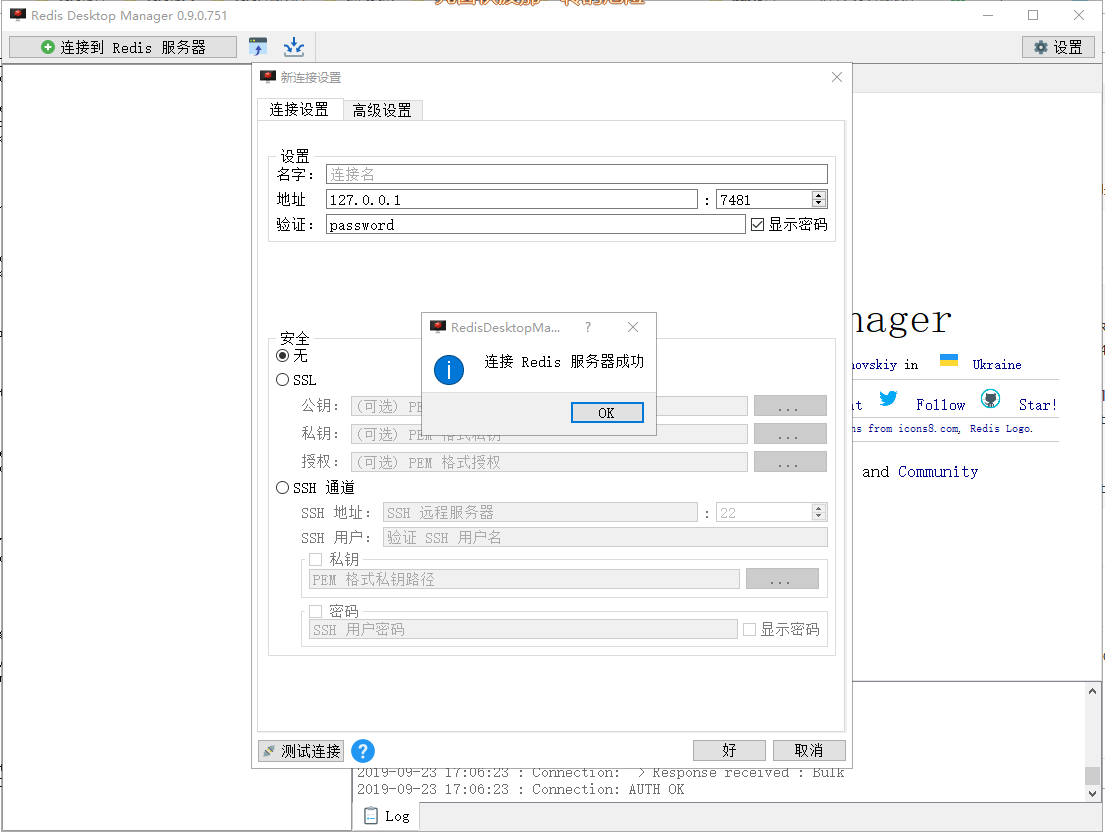
Task: Toggle the SSH private key checkbox
Action: tap(316, 560)
